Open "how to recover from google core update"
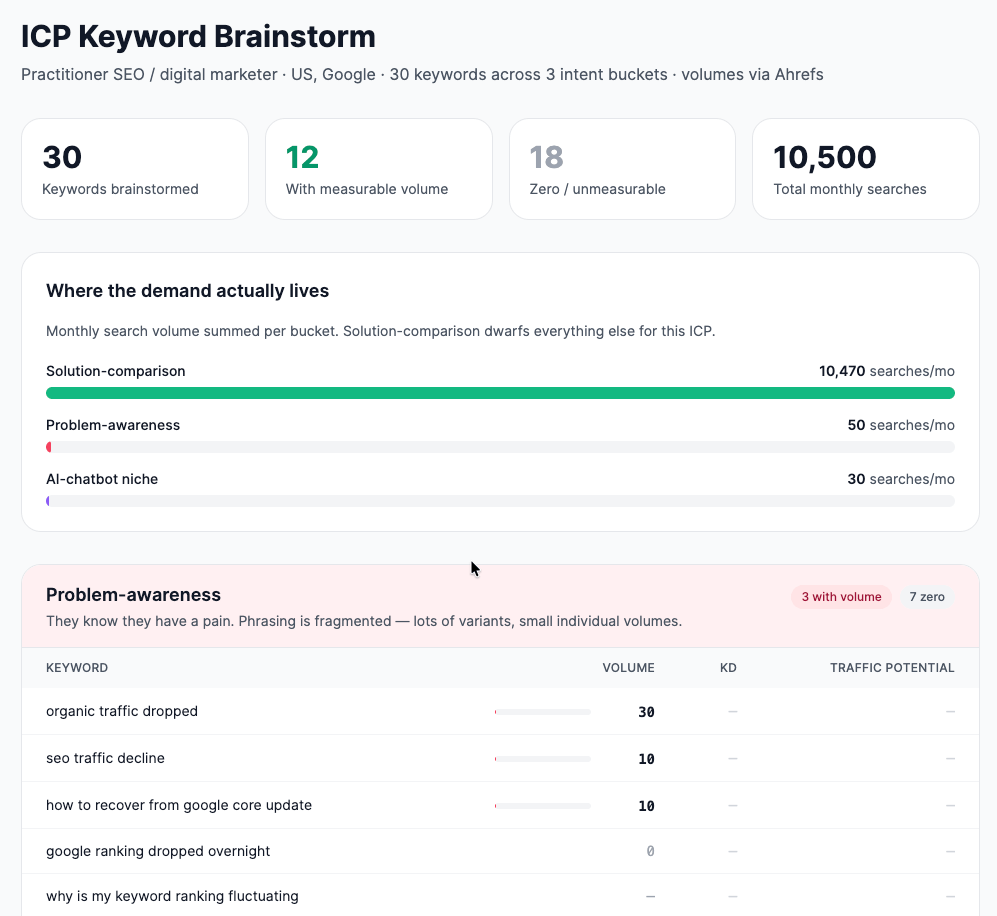 tap(178, 805)
